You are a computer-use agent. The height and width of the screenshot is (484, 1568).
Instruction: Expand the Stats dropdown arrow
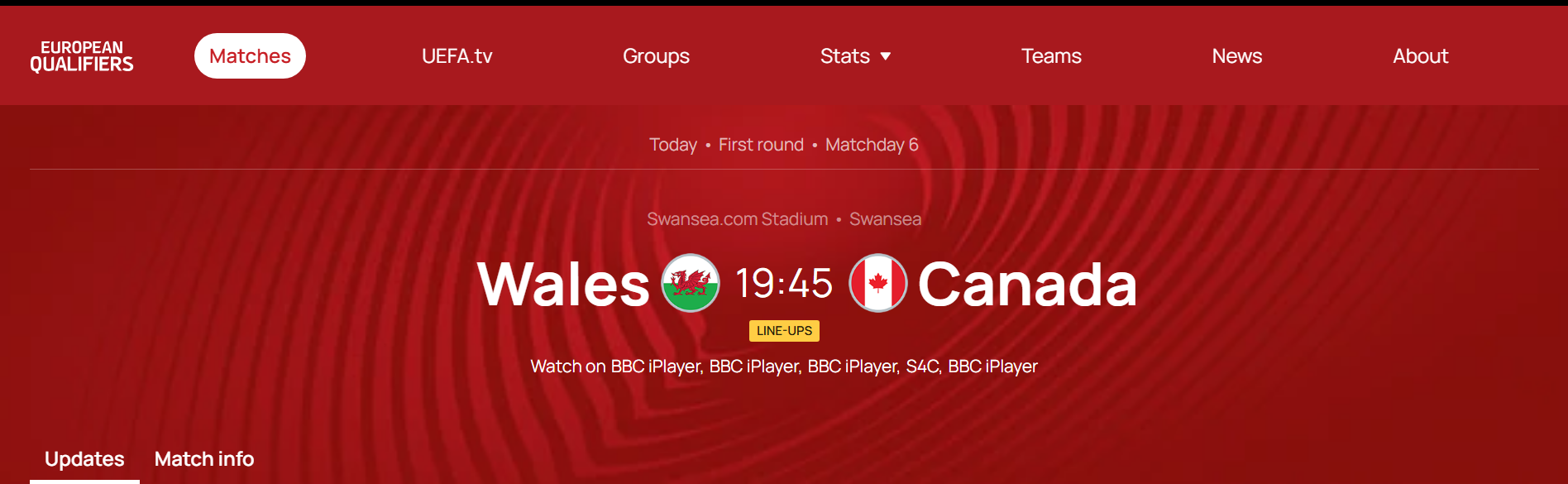[886, 56]
